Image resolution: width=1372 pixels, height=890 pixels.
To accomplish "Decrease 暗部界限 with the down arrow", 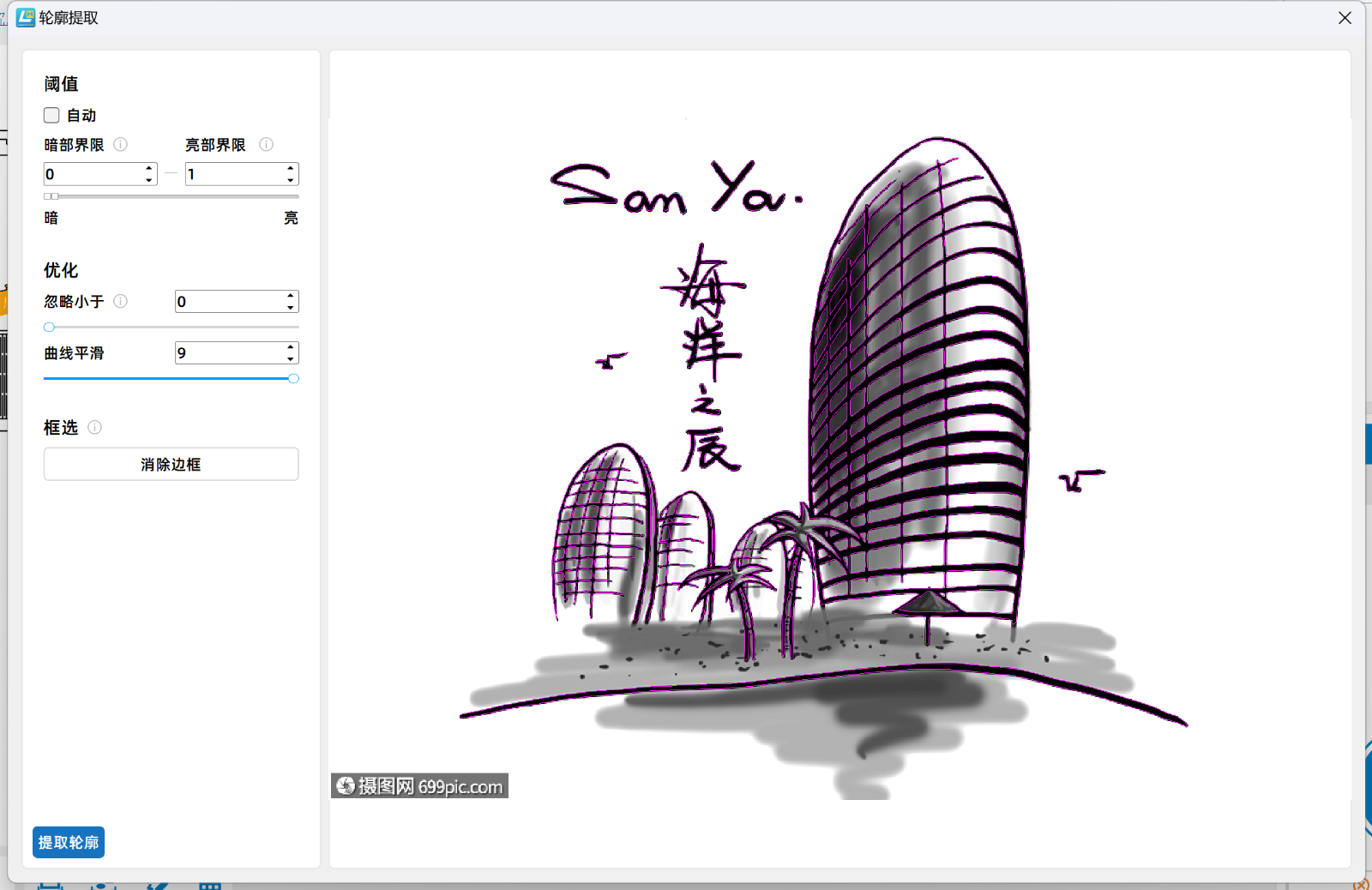I will [149, 180].
